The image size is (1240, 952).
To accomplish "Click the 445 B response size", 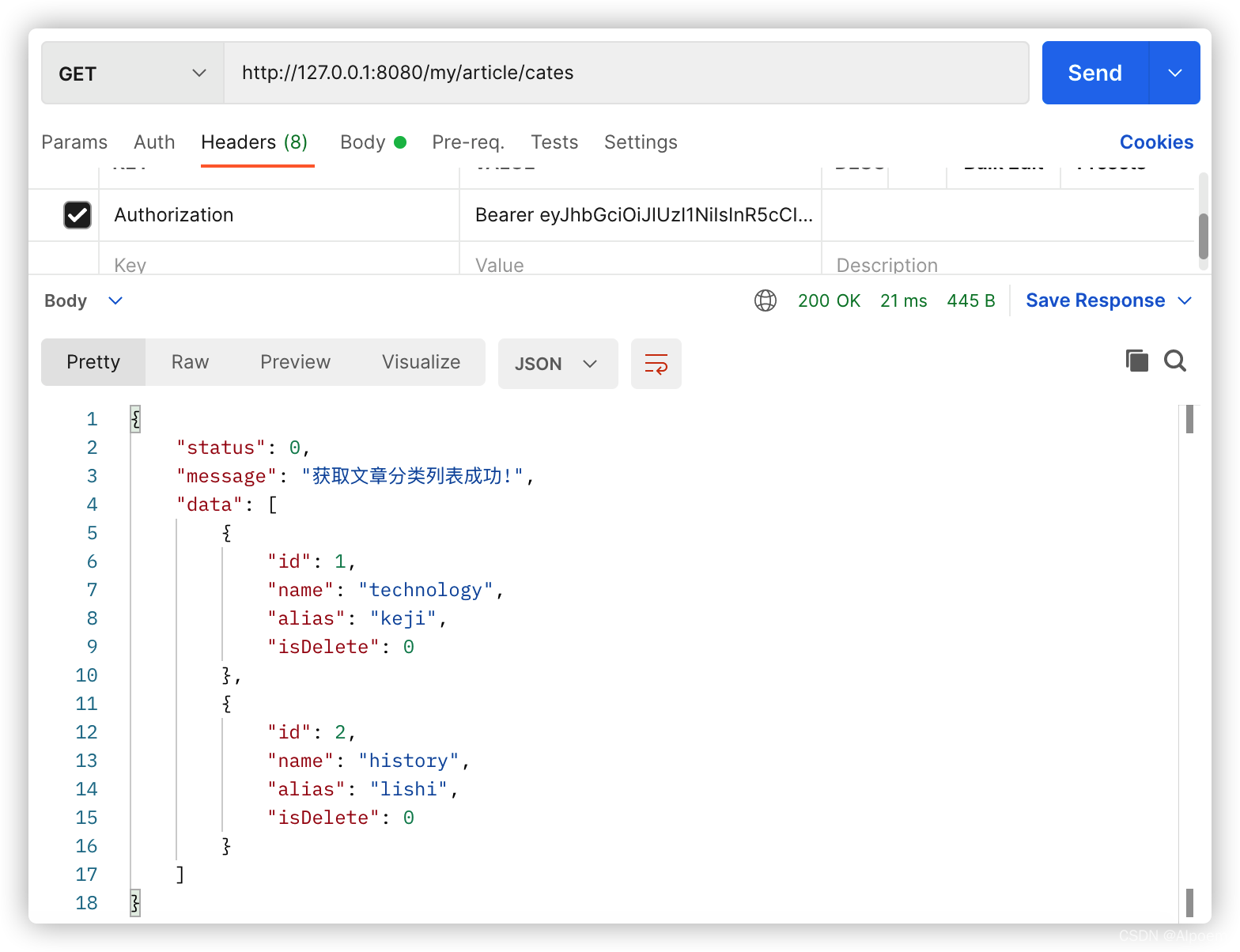I will tap(971, 300).
